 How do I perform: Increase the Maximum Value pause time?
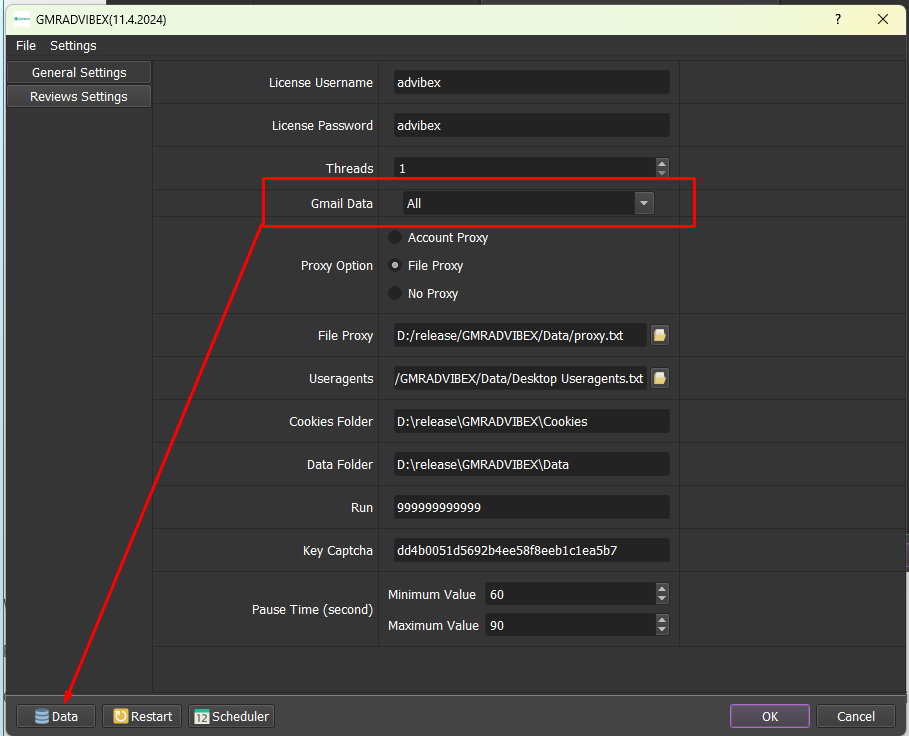click(x=662, y=620)
